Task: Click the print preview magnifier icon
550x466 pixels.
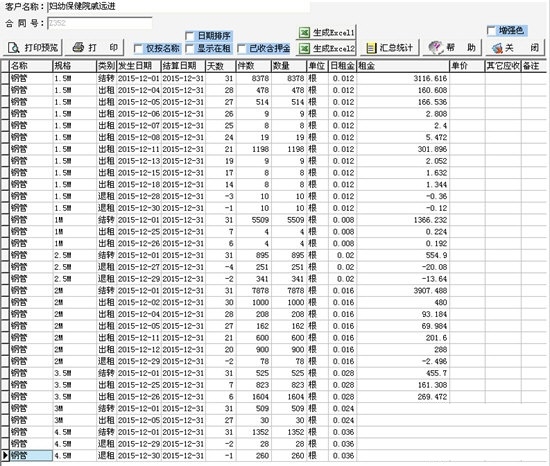Action: pos(14,47)
